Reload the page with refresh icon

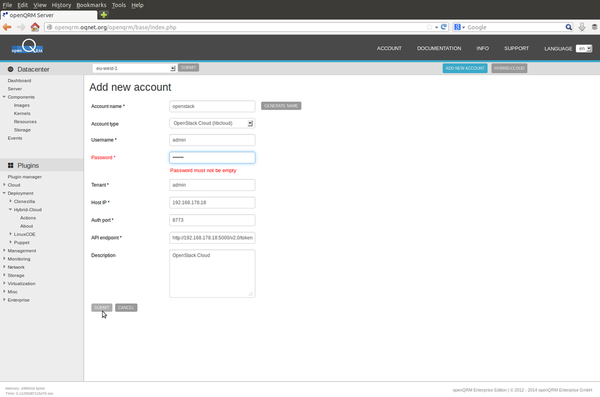click(x=443, y=27)
